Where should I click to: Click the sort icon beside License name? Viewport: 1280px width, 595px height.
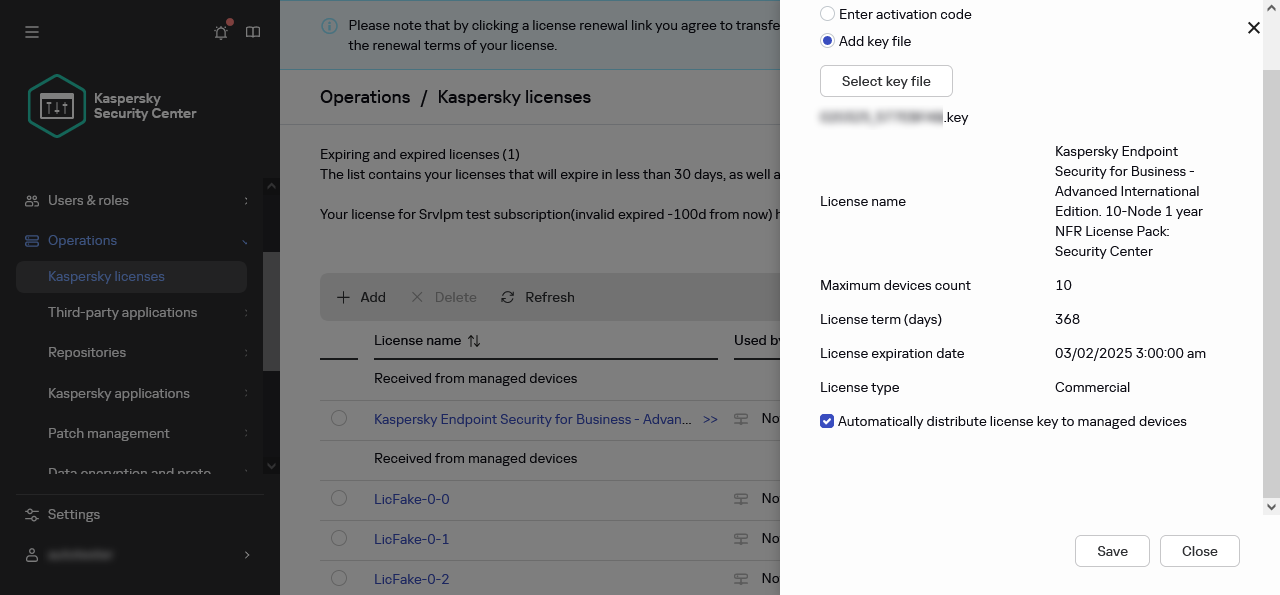474,341
